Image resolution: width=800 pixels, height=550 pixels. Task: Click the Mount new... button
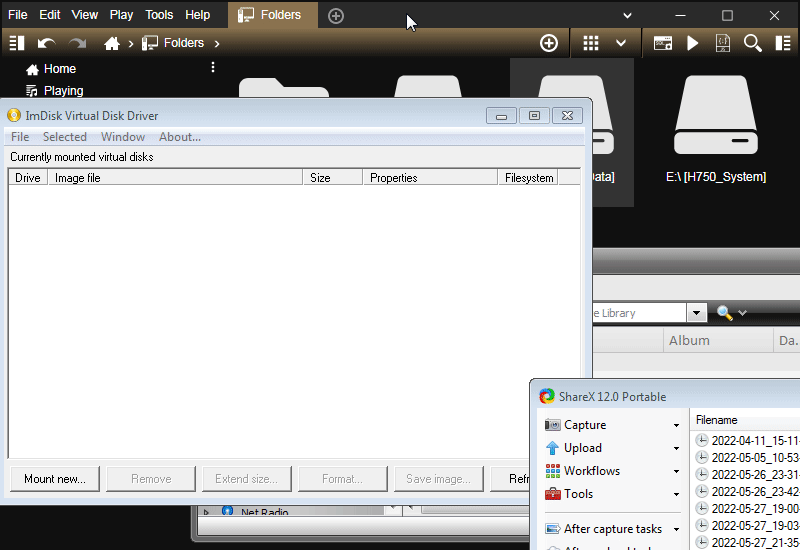click(55, 479)
